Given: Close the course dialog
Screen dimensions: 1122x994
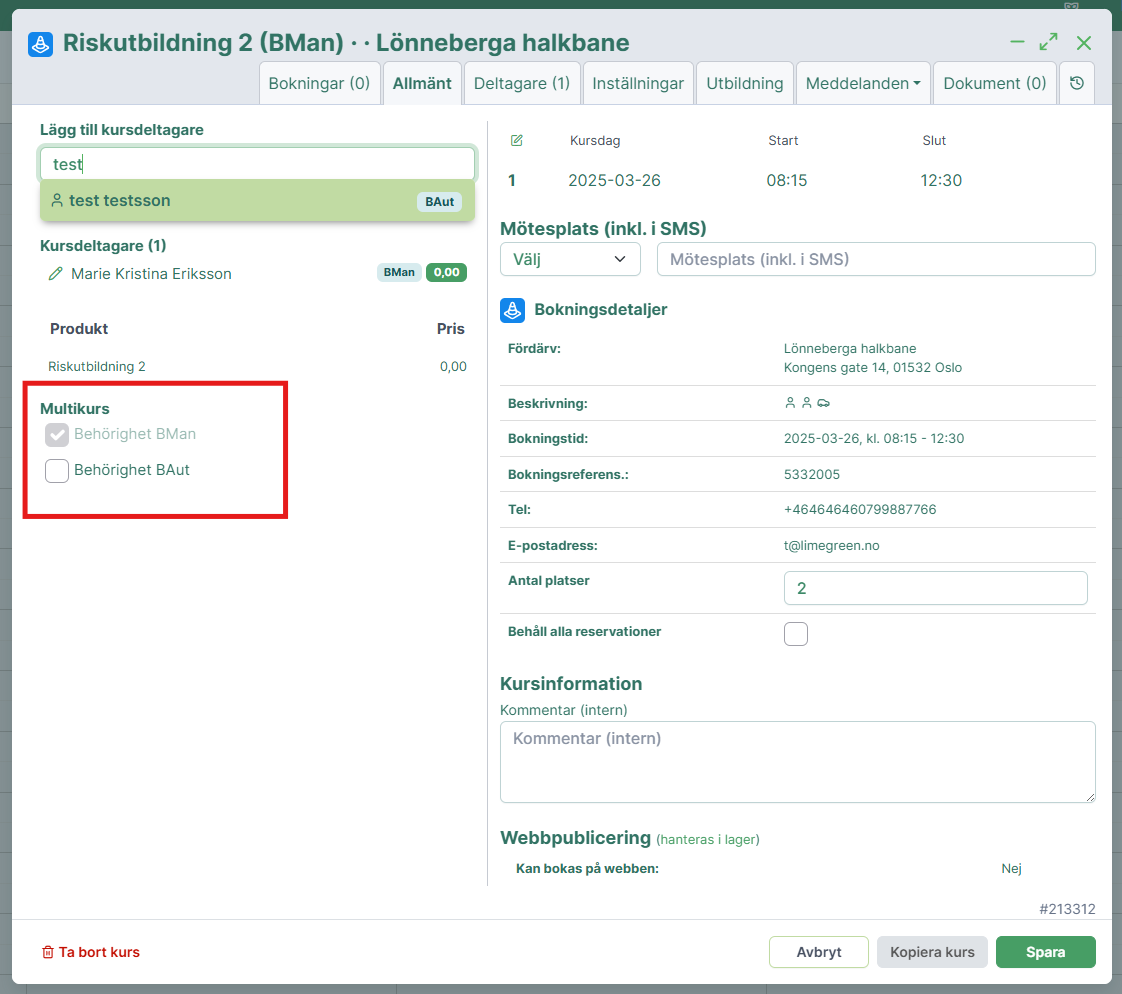Looking at the screenshot, I should click(x=1083, y=43).
